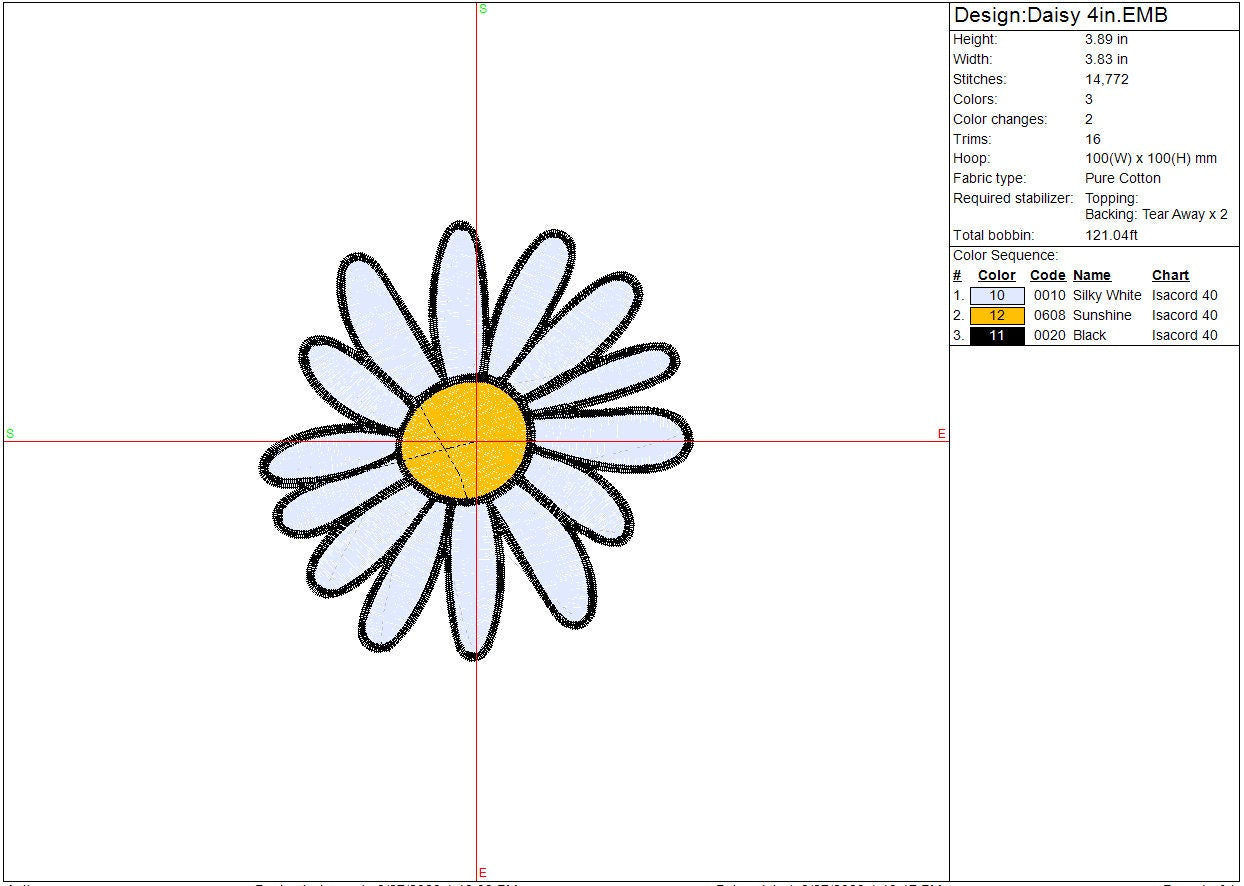1244x886 pixels.
Task: Click the total bobbin value 121.04ft
Action: (1111, 236)
